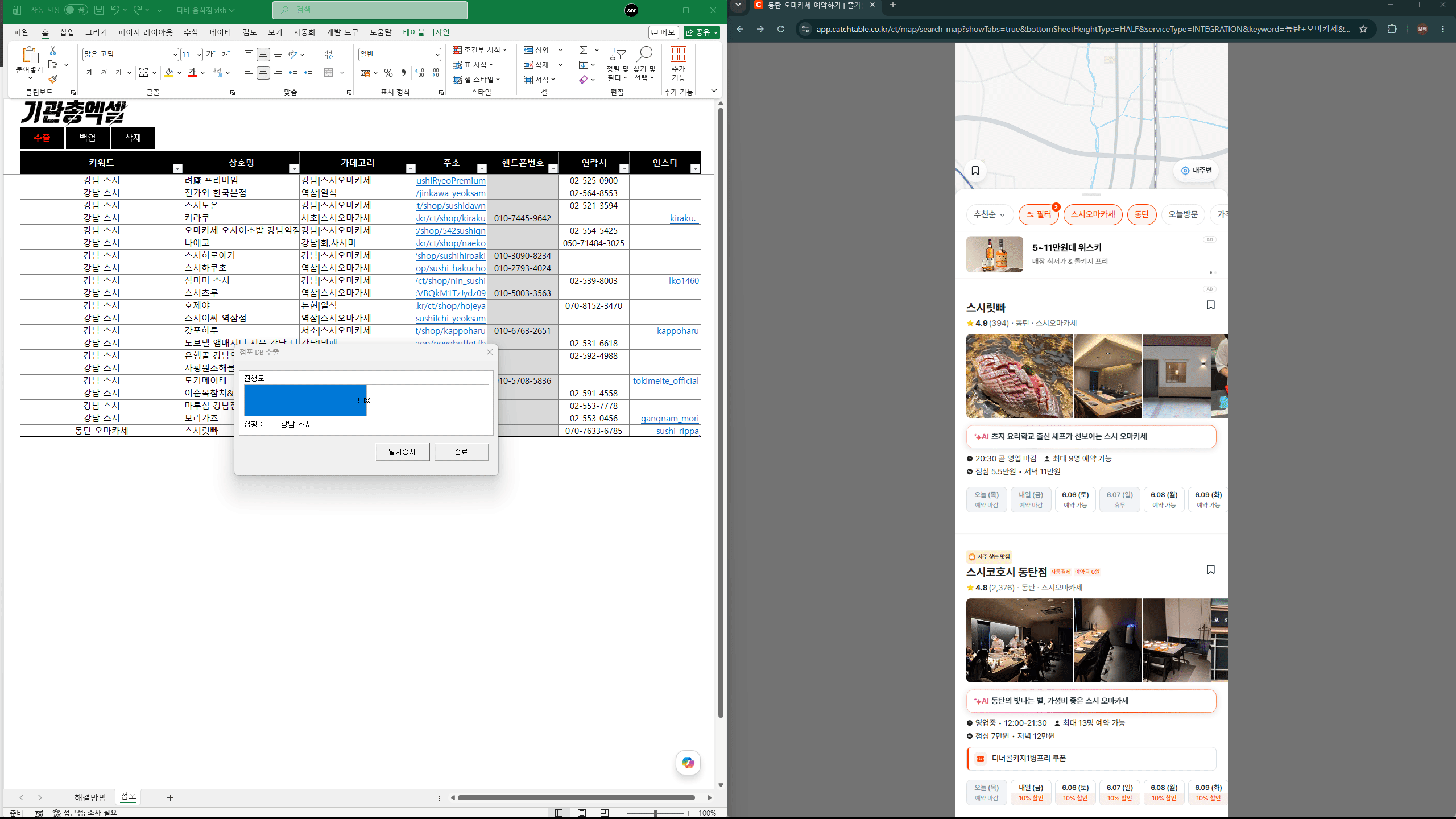1456x819 pixels.
Task: Open Sort and Filter (정렬 및 필터)
Action: pos(618,64)
